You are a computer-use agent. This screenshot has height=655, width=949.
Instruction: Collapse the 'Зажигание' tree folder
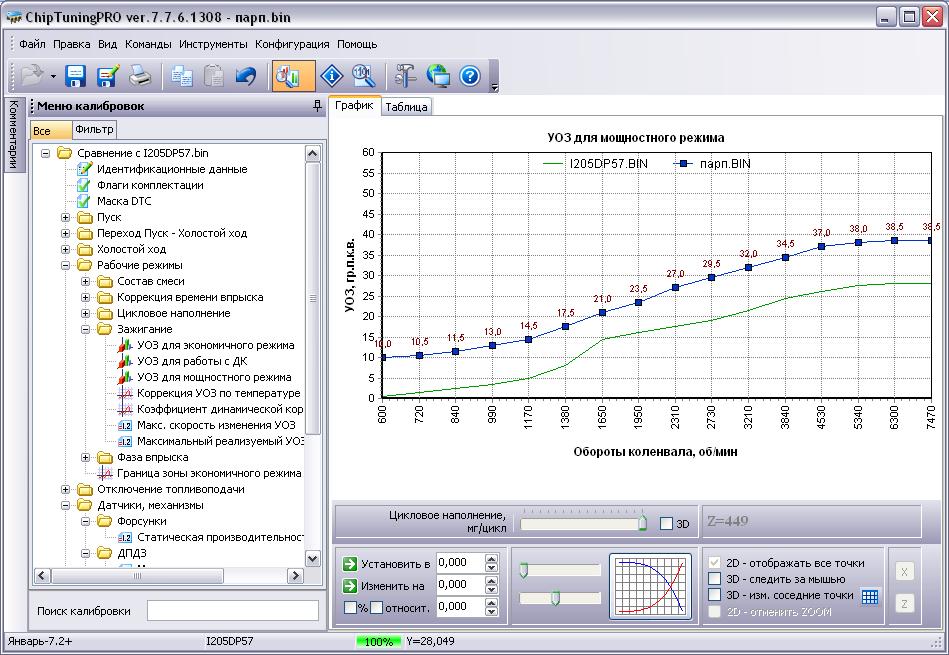point(86,329)
